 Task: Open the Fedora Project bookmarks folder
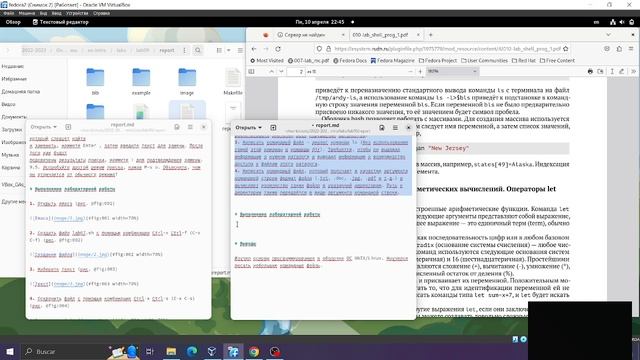coord(438,60)
